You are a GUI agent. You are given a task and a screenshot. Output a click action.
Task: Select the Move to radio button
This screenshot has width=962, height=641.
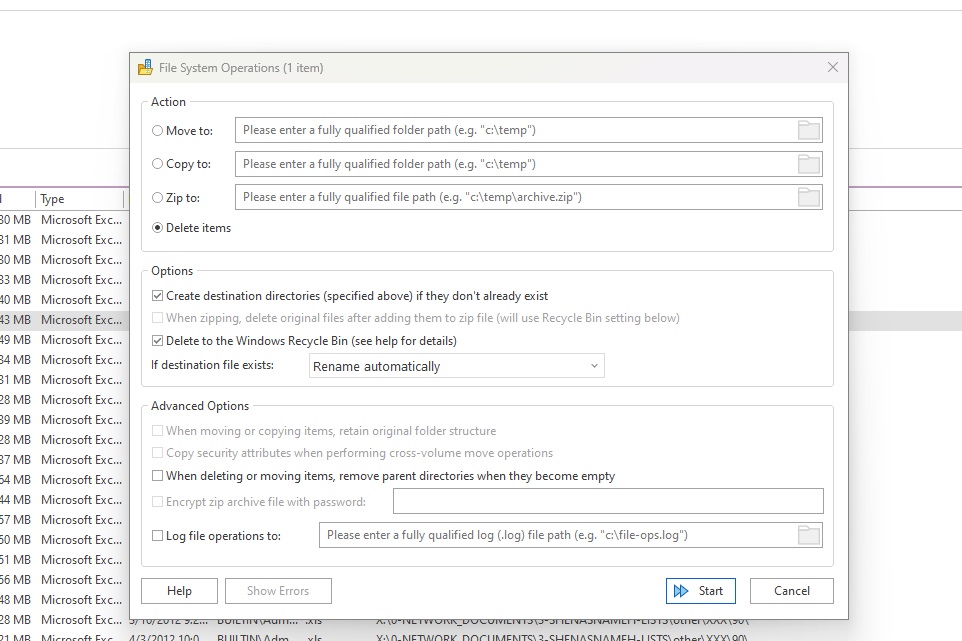(158, 130)
